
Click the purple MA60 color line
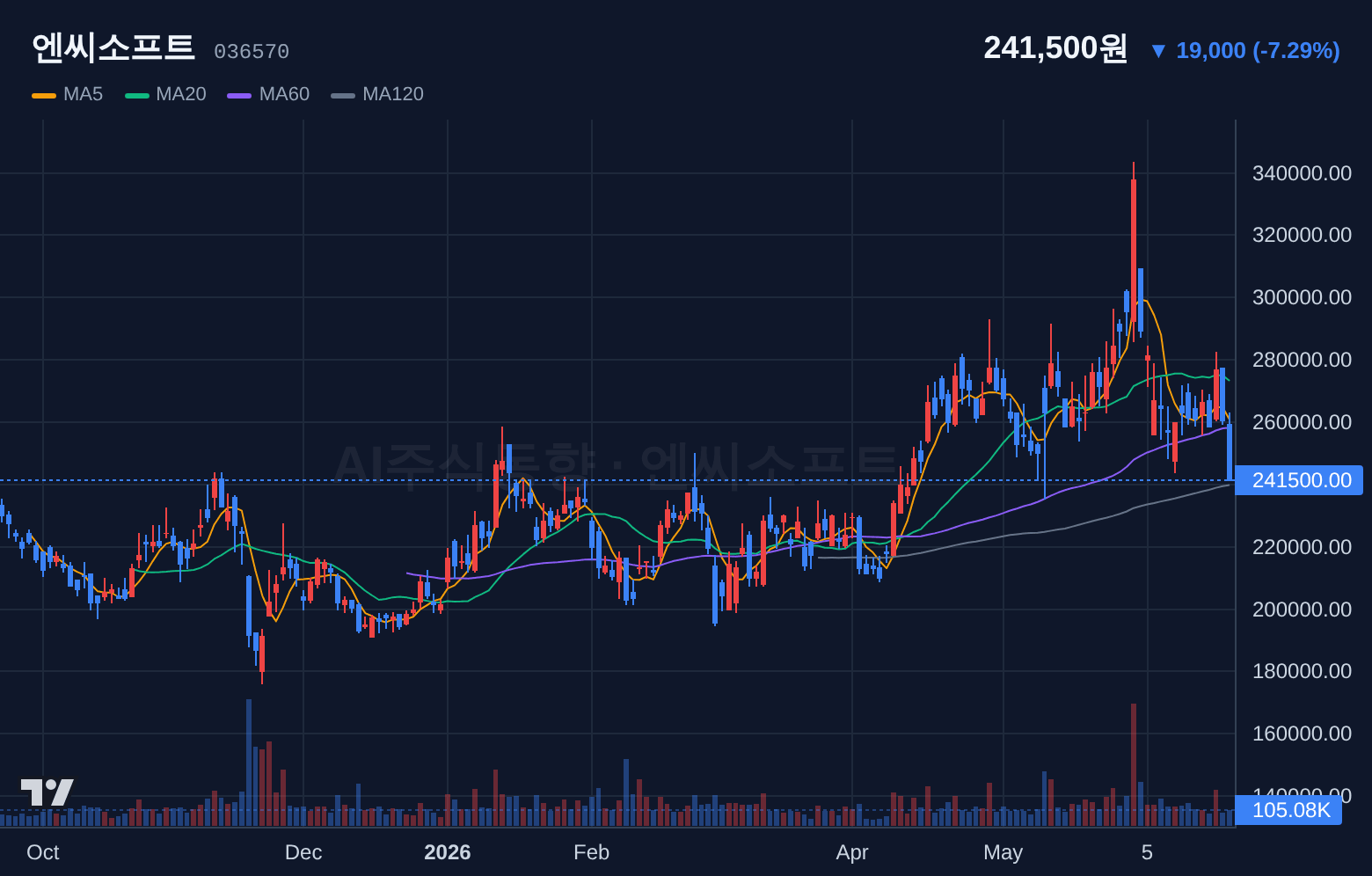(239, 95)
